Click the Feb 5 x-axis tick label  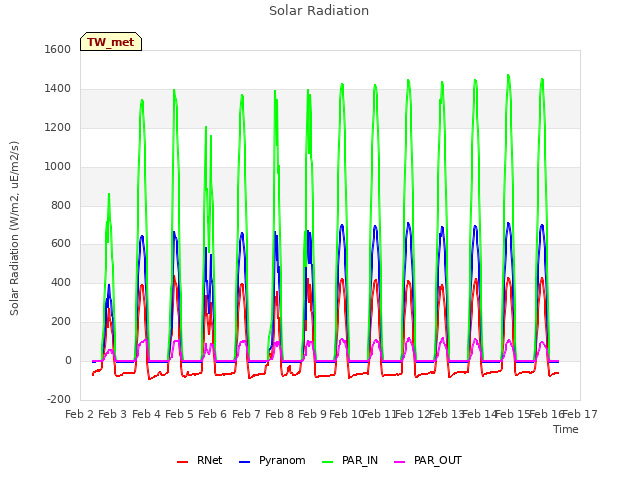pos(180,414)
